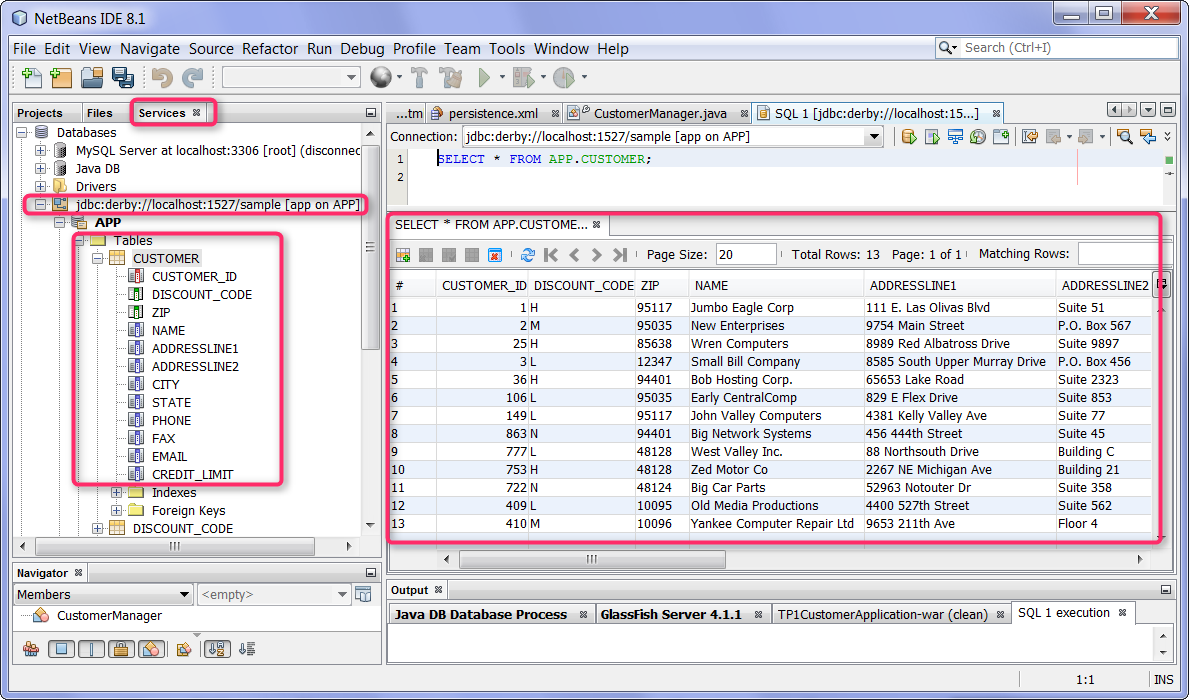
Task: Toggle Sort by Name A-Z button
Action: point(217,649)
